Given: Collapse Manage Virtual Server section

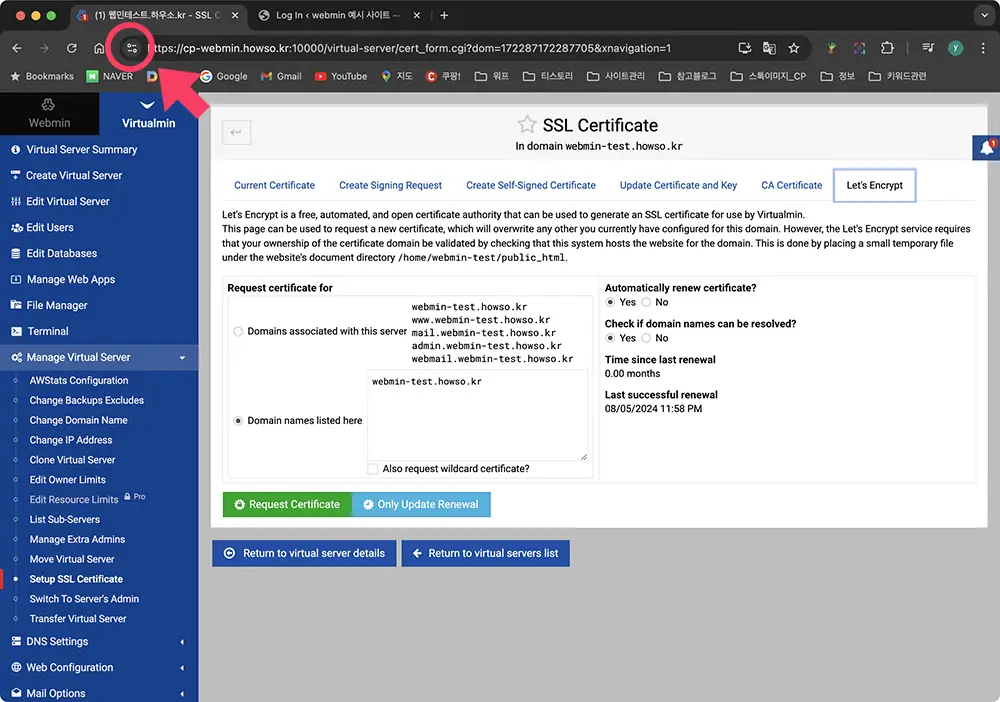Looking at the screenshot, I should point(99,358).
